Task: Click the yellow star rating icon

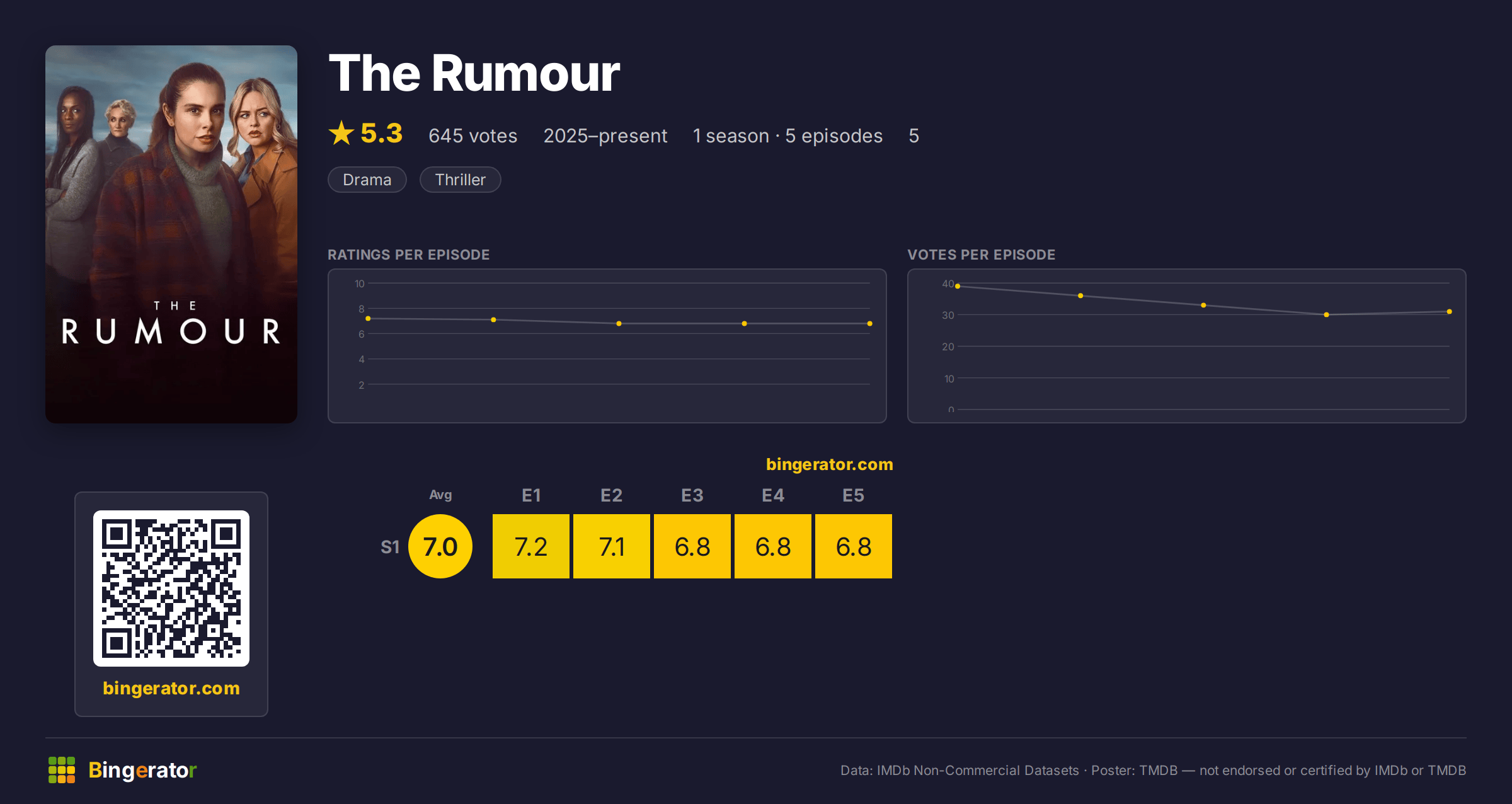Action: (x=341, y=133)
